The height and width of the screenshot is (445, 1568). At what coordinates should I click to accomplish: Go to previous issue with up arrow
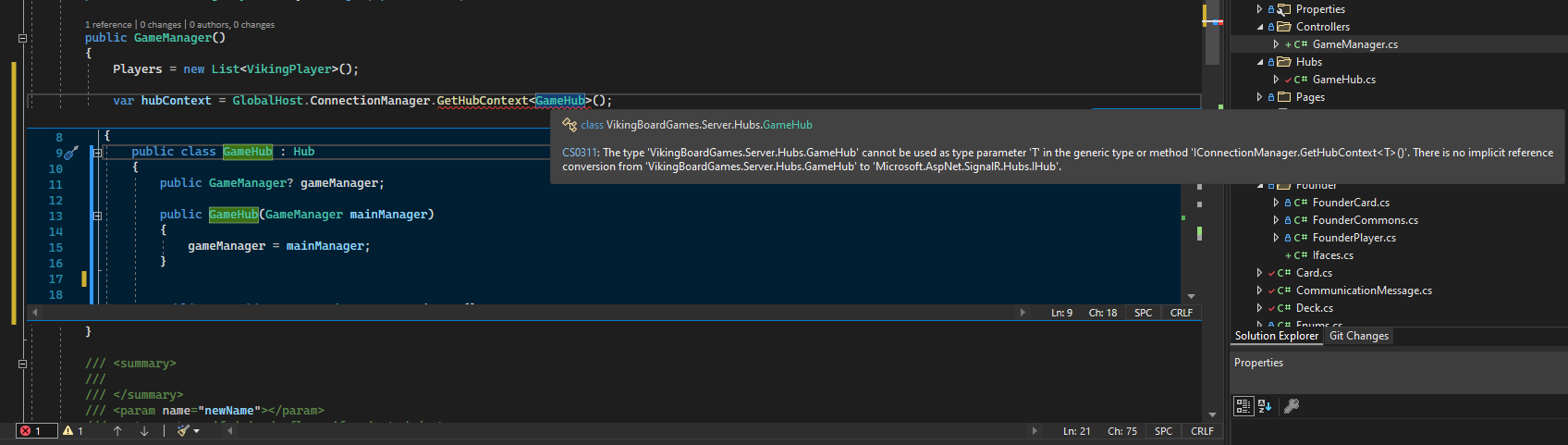pyautogui.click(x=117, y=431)
